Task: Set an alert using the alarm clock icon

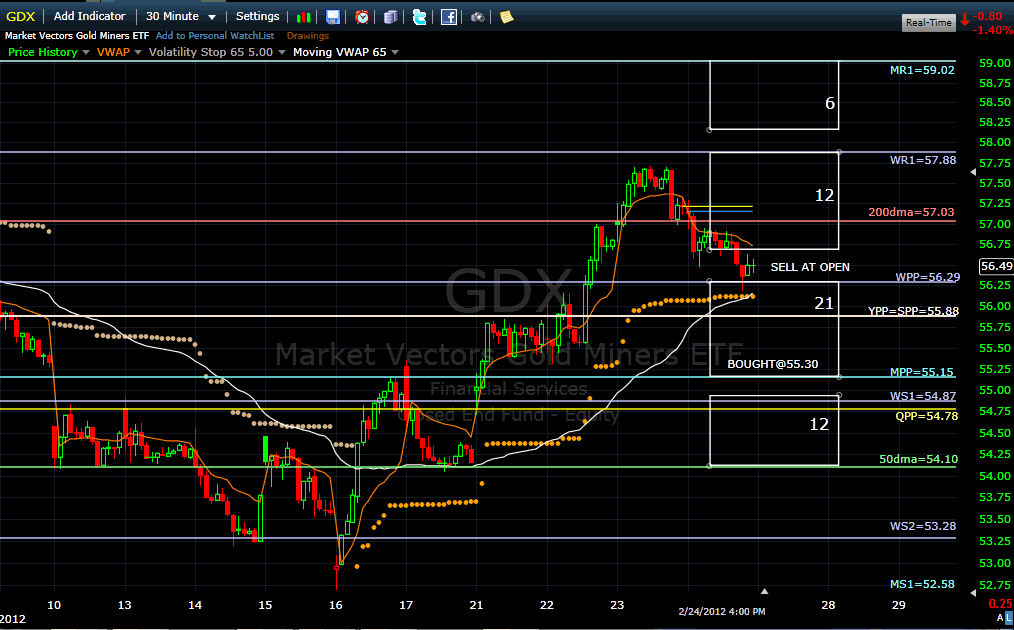Action: point(362,17)
